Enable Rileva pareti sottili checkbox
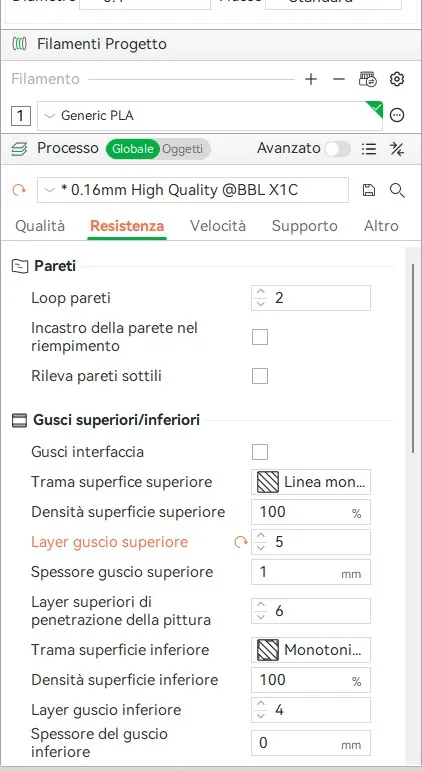 pos(260,377)
